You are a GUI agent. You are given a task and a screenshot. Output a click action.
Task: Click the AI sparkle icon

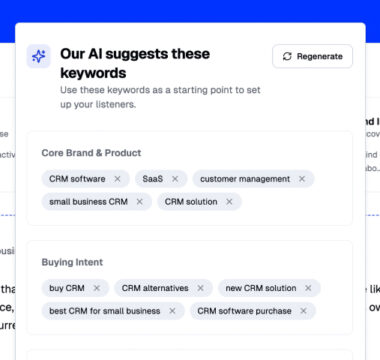(x=39, y=56)
